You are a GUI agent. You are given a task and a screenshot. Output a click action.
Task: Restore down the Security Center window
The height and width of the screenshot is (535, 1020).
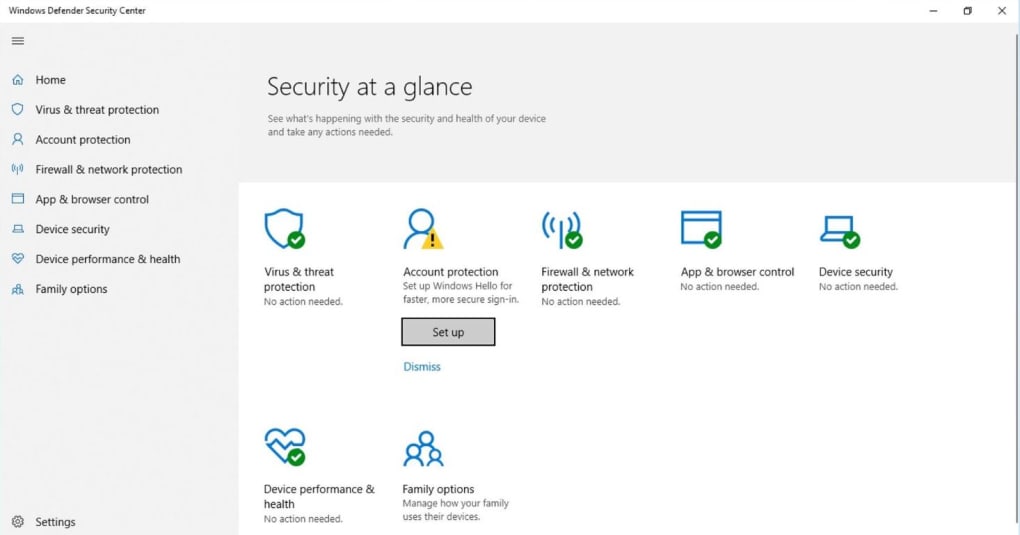click(967, 10)
